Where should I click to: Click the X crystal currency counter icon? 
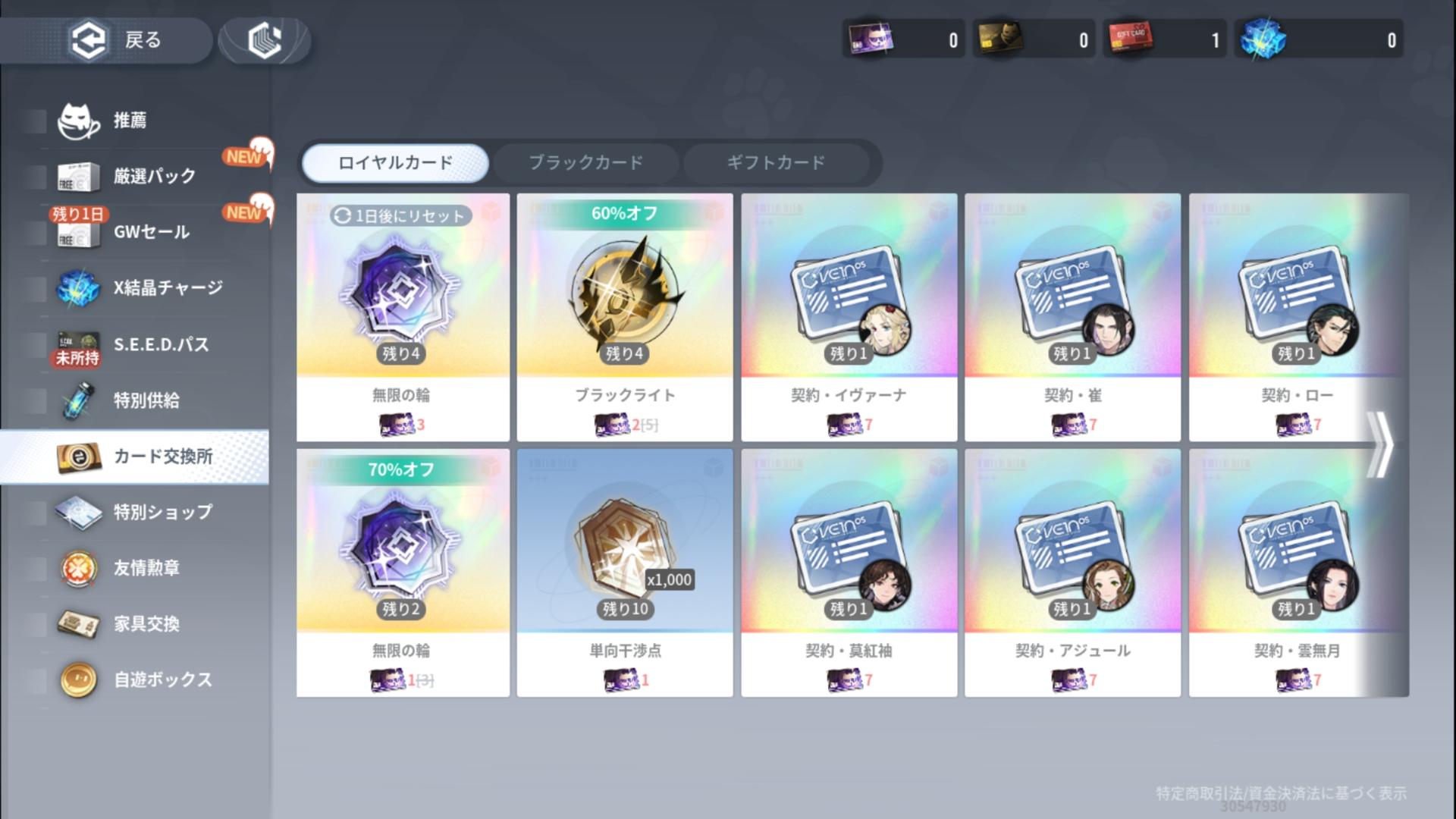(1263, 39)
